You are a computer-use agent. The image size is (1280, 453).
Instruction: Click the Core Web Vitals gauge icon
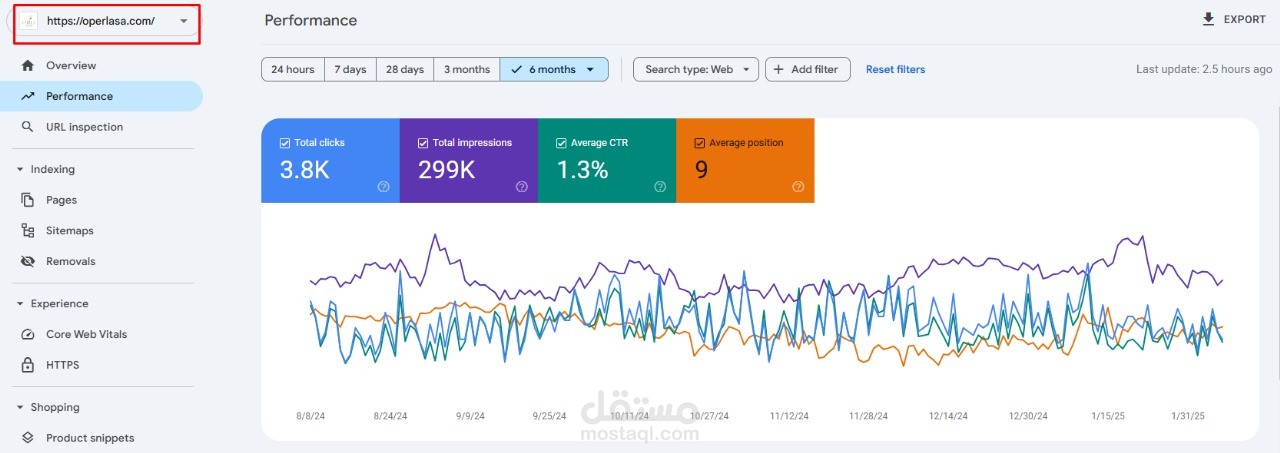[x=27, y=335]
